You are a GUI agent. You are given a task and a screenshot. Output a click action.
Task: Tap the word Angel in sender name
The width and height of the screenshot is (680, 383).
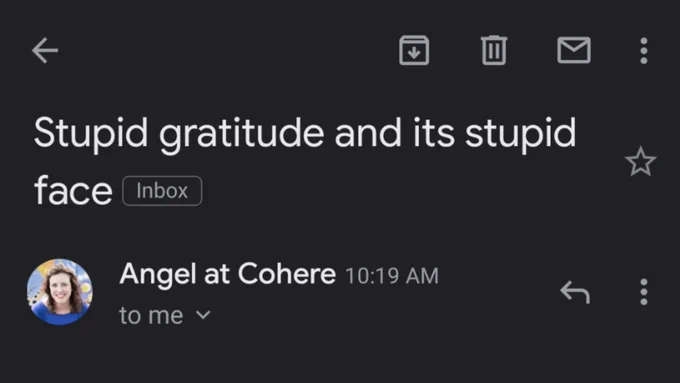click(158, 275)
